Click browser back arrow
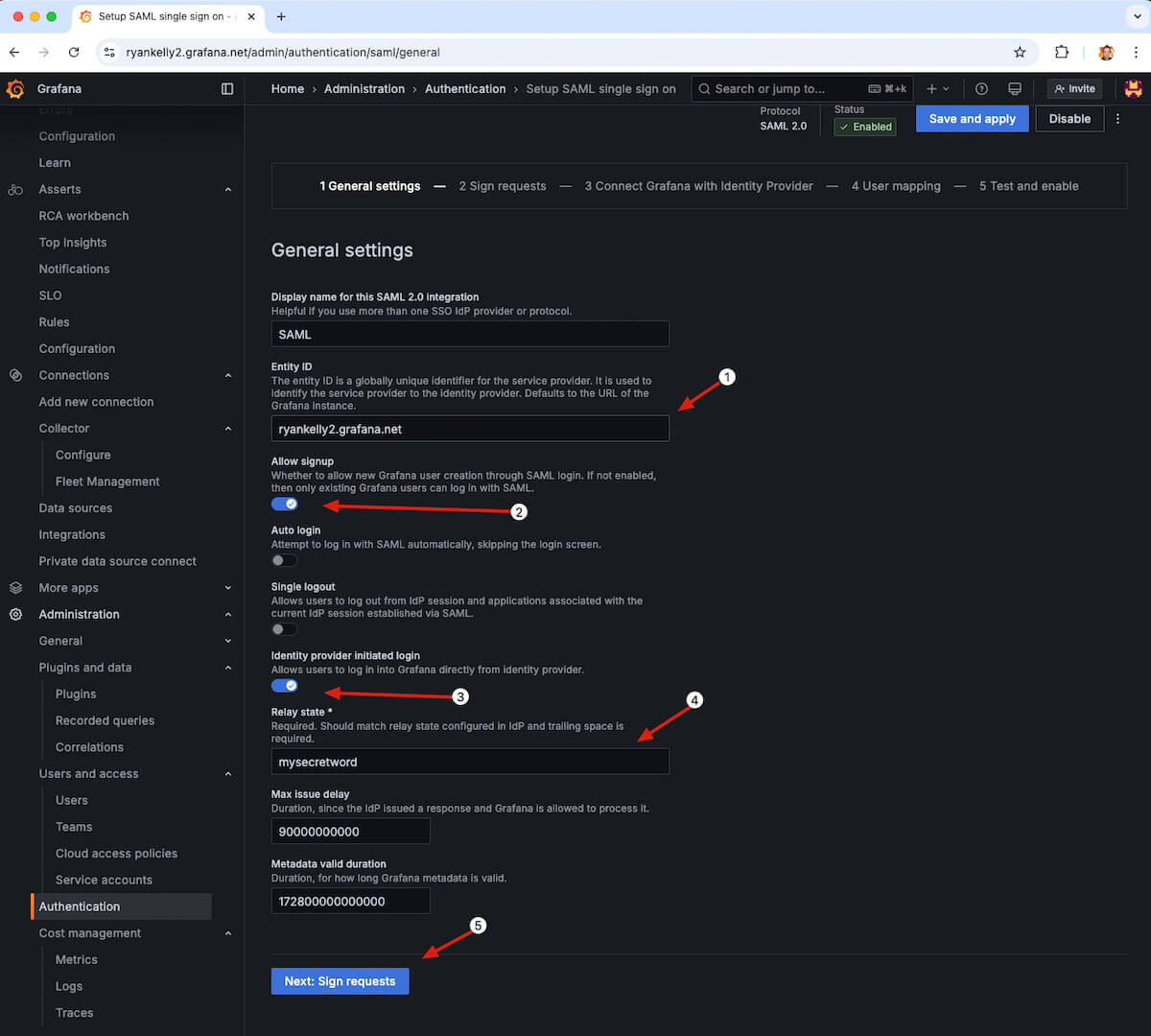The height and width of the screenshot is (1036, 1151). [x=14, y=52]
